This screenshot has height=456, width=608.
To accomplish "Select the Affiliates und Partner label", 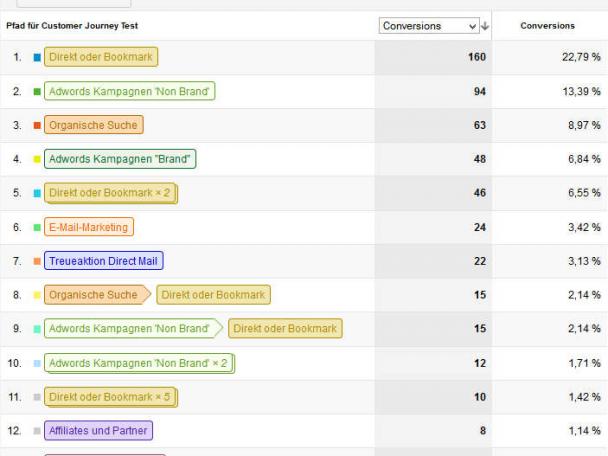I will coord(98,431).
